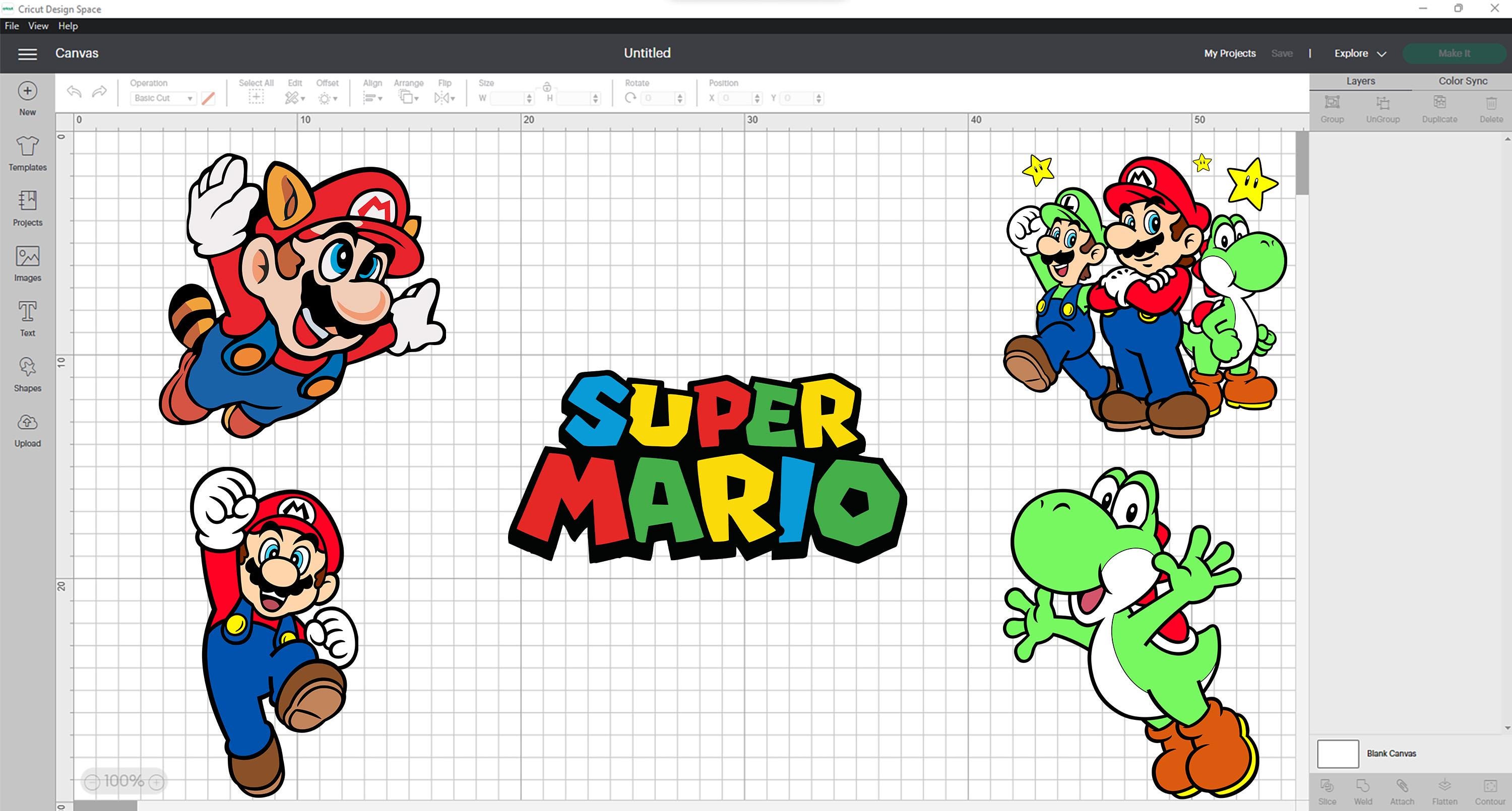Open the hamburger menu beside Canvas

(x=27, y=54)
